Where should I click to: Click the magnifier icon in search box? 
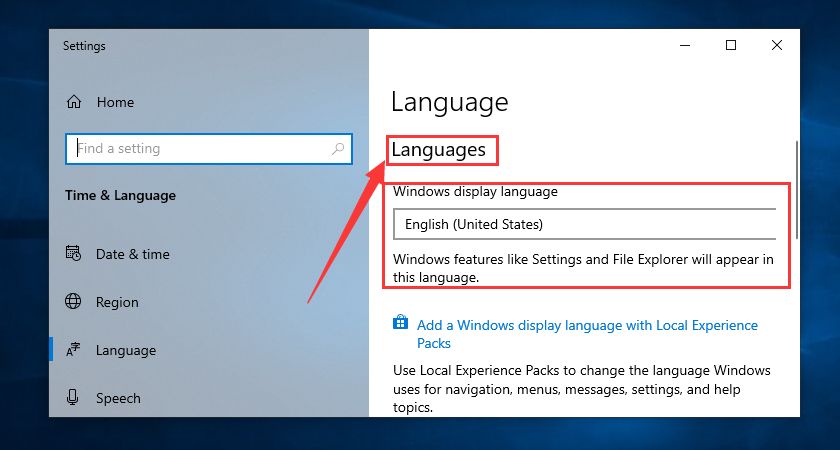click(x=338, y=148)
